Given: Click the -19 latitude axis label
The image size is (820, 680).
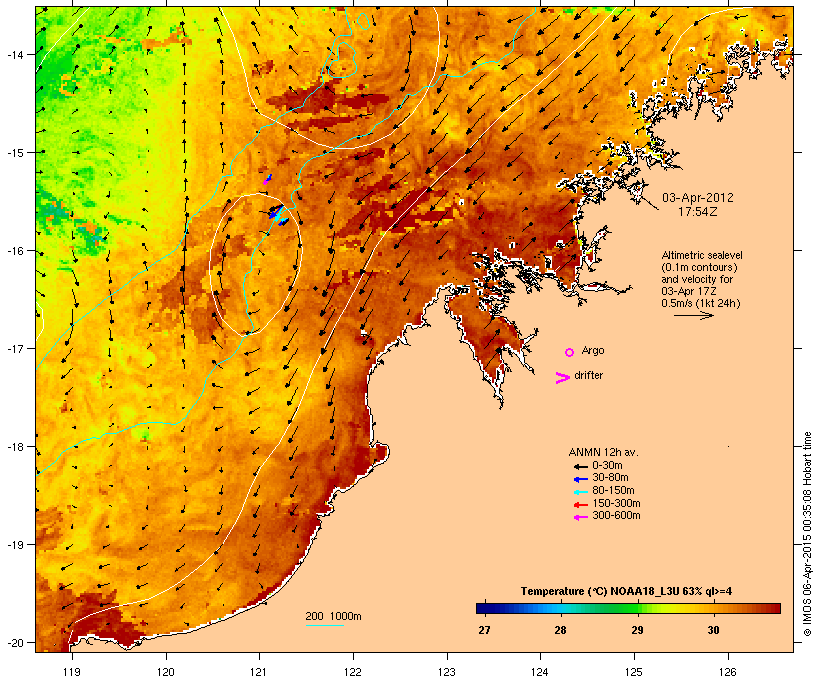Looking at the screenshot, I should click(14, 545).
